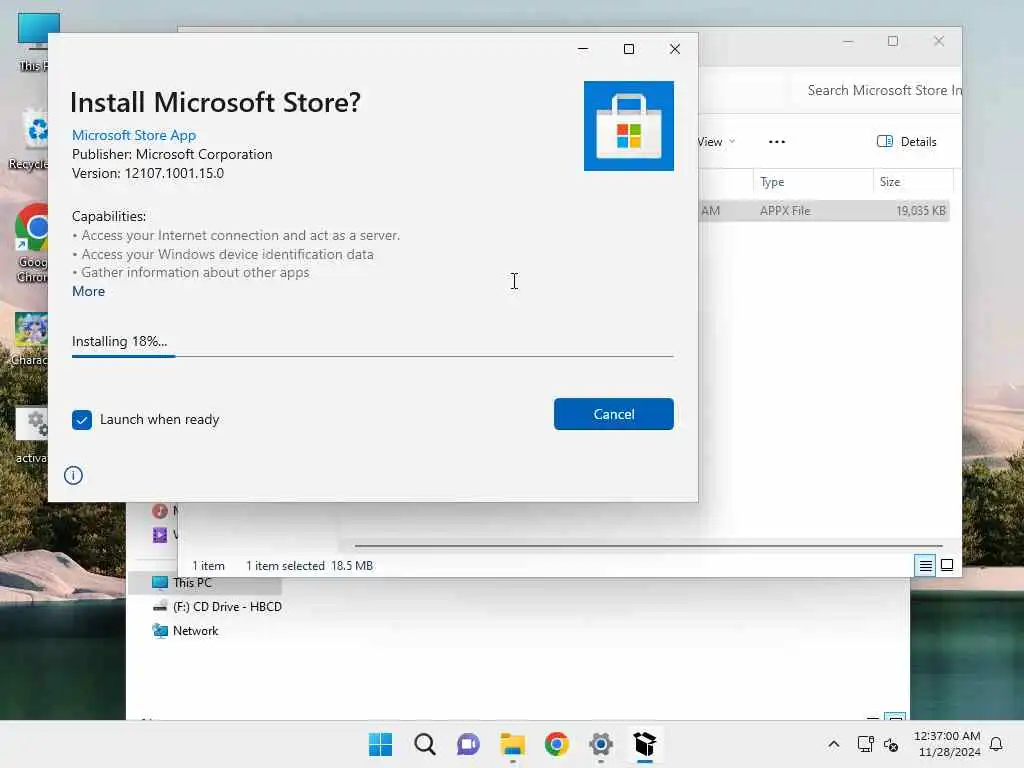The width and height of the screenshot is (1024, 768).
Task: Maximize the App Installer window
Action: point(629,49)
